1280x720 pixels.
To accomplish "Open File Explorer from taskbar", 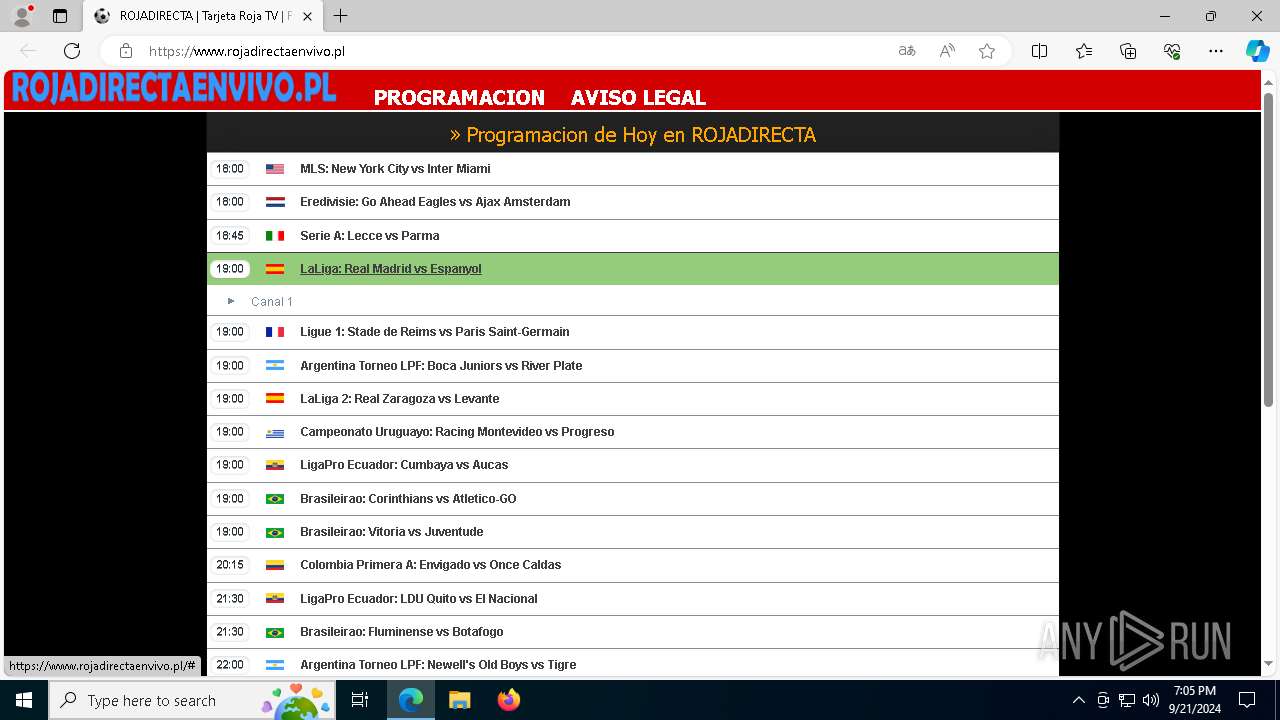I will tap(459, 700).
